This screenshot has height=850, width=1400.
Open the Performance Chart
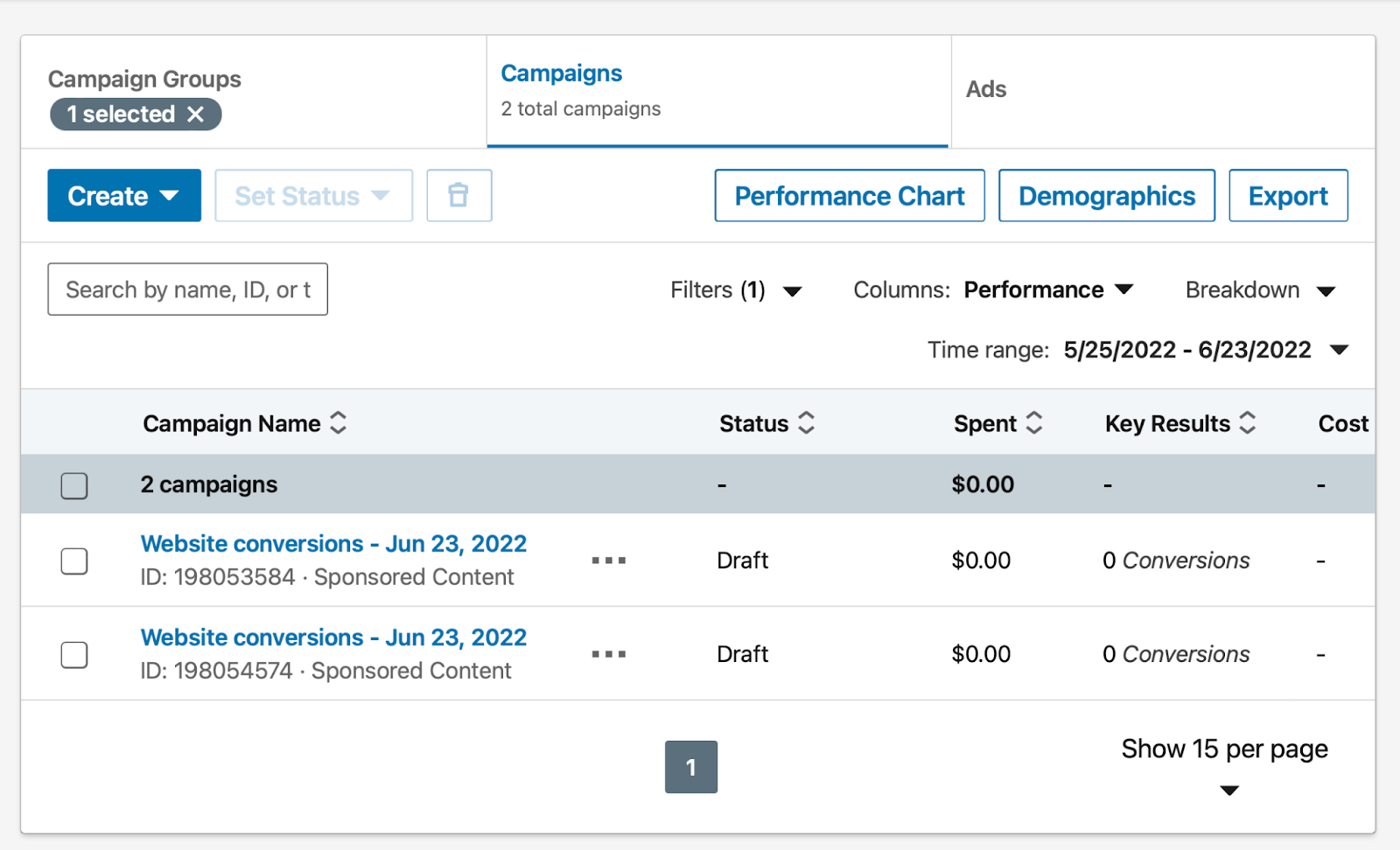pyautogui.click(x=849, y=195)
